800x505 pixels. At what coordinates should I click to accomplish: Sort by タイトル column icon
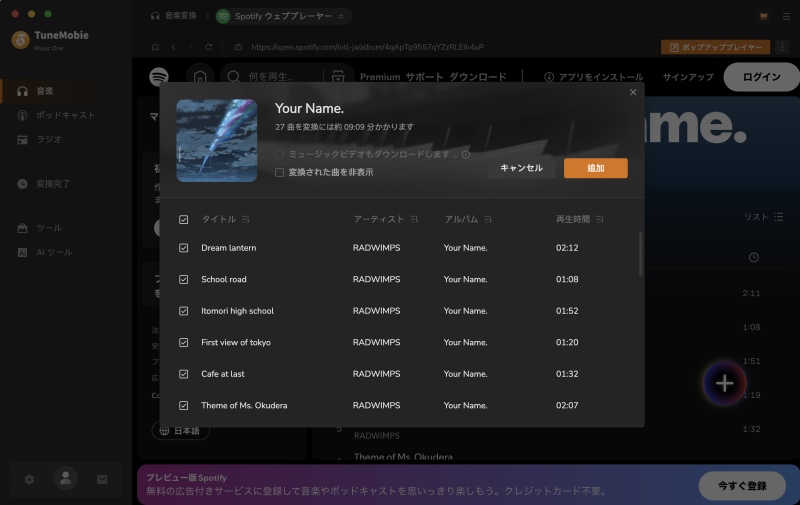click(x=245, y=219)
